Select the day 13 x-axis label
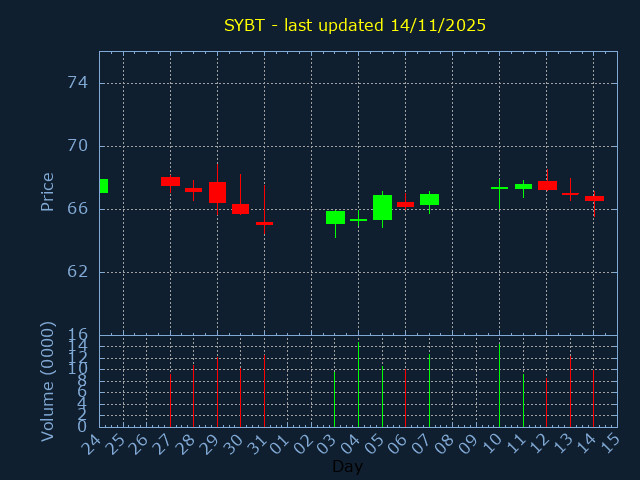 tap(561, 444)
